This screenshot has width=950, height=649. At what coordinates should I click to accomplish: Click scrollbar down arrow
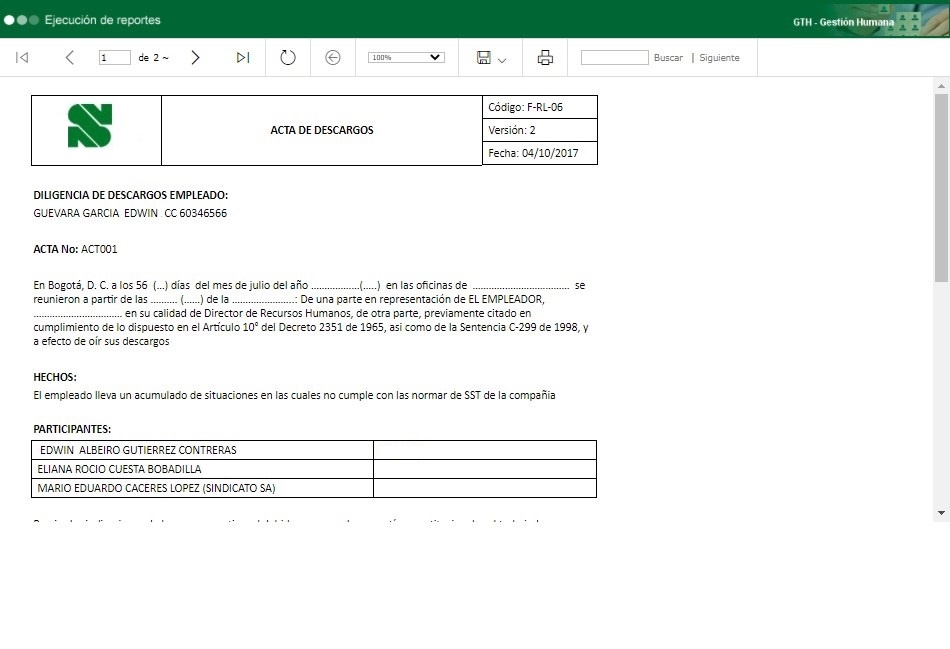pos(941,513)
